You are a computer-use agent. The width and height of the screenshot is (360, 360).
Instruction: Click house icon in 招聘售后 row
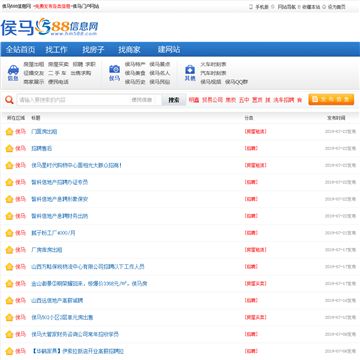pos(9,148)
